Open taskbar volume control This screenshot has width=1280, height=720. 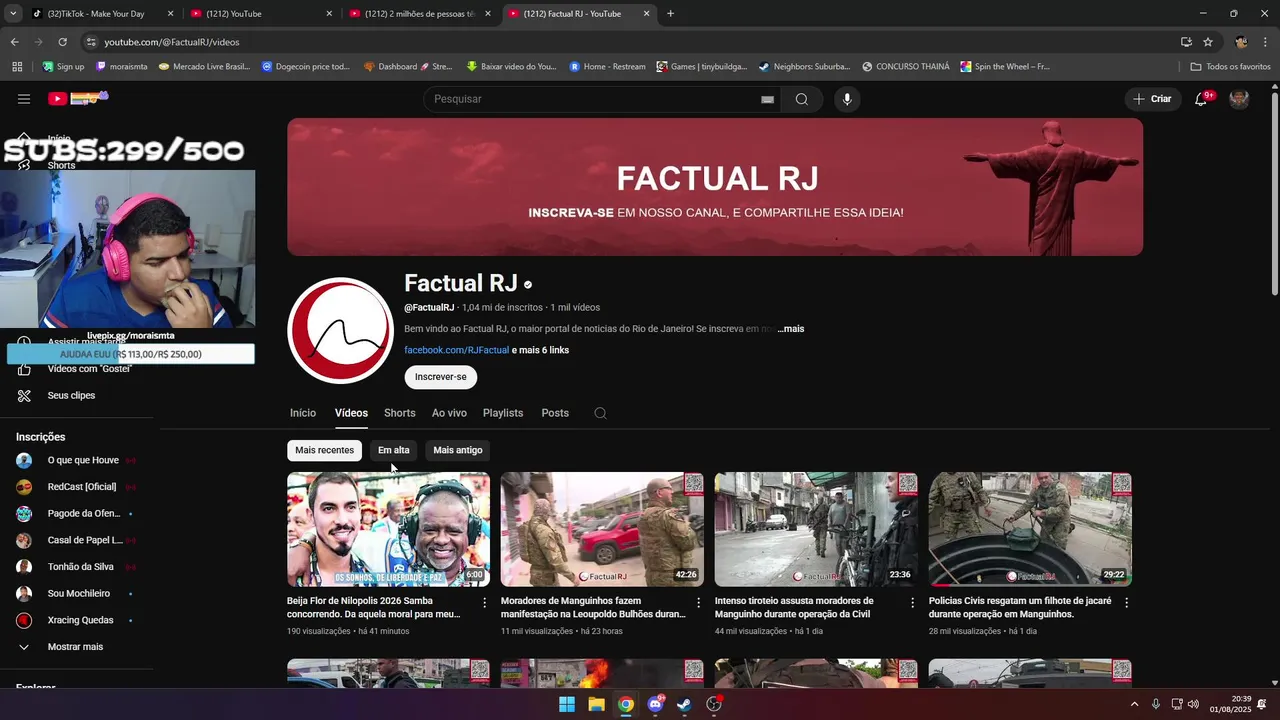click(1193, 704)
